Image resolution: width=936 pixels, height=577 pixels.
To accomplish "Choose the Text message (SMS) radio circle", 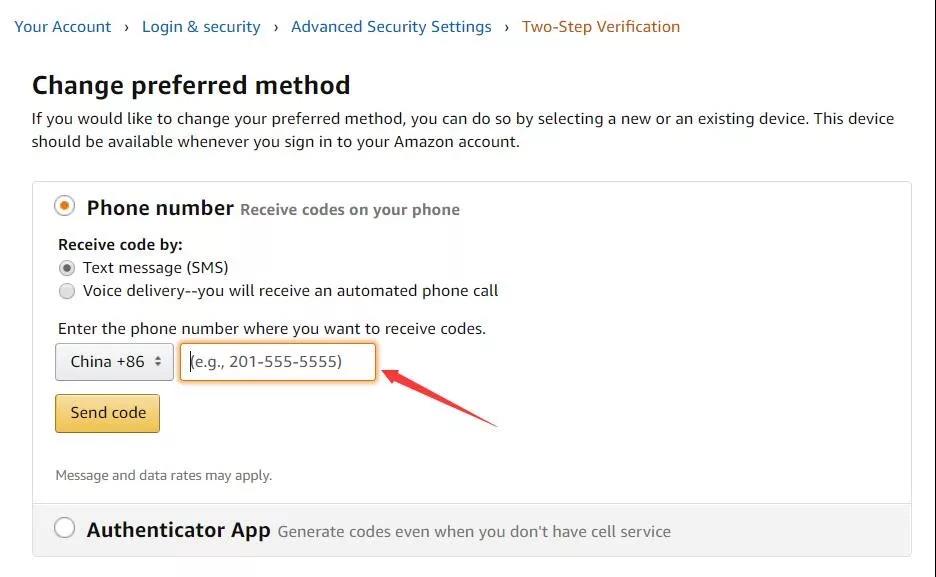I will (x=67, y=268).
